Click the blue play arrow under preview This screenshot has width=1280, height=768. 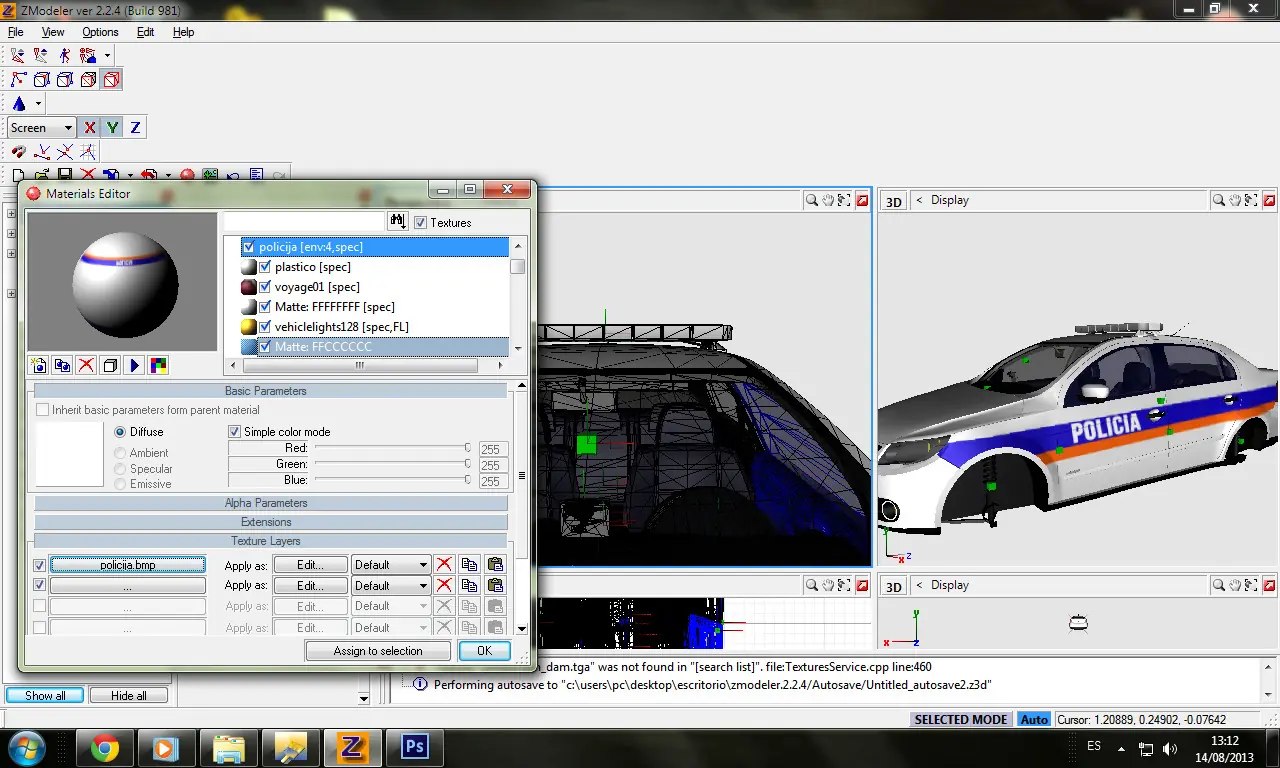pyautogui.click(x=134, y=365)
